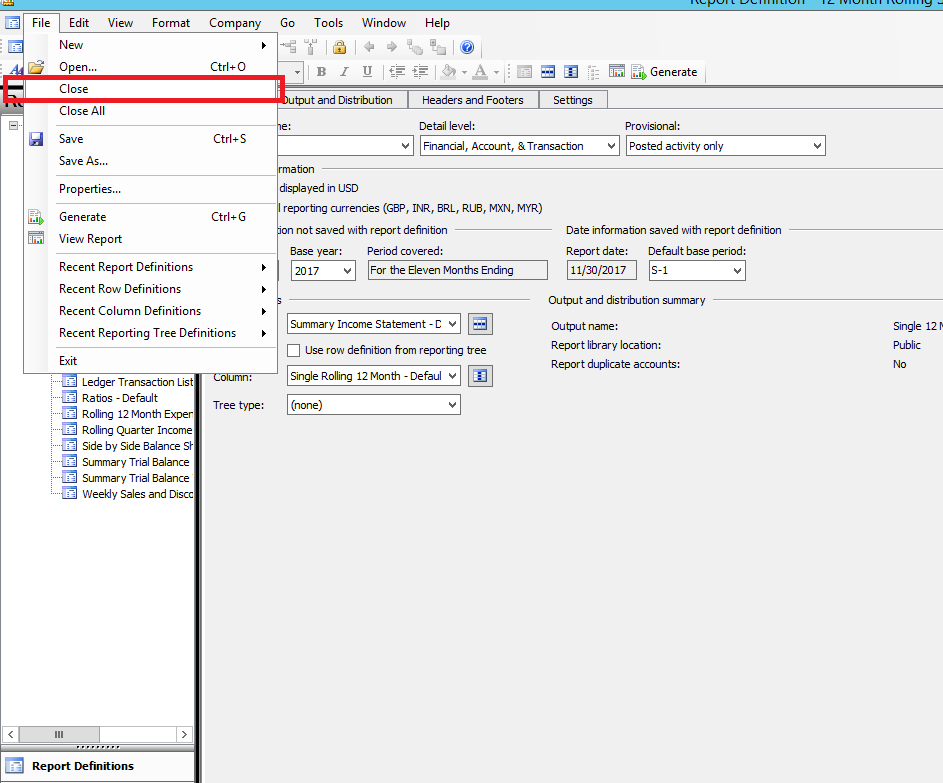Click the browse button beside Single Rolling 12 Month
Viewport: 943px width, 783px height.
pyautogui.click(x=481, y=375)
